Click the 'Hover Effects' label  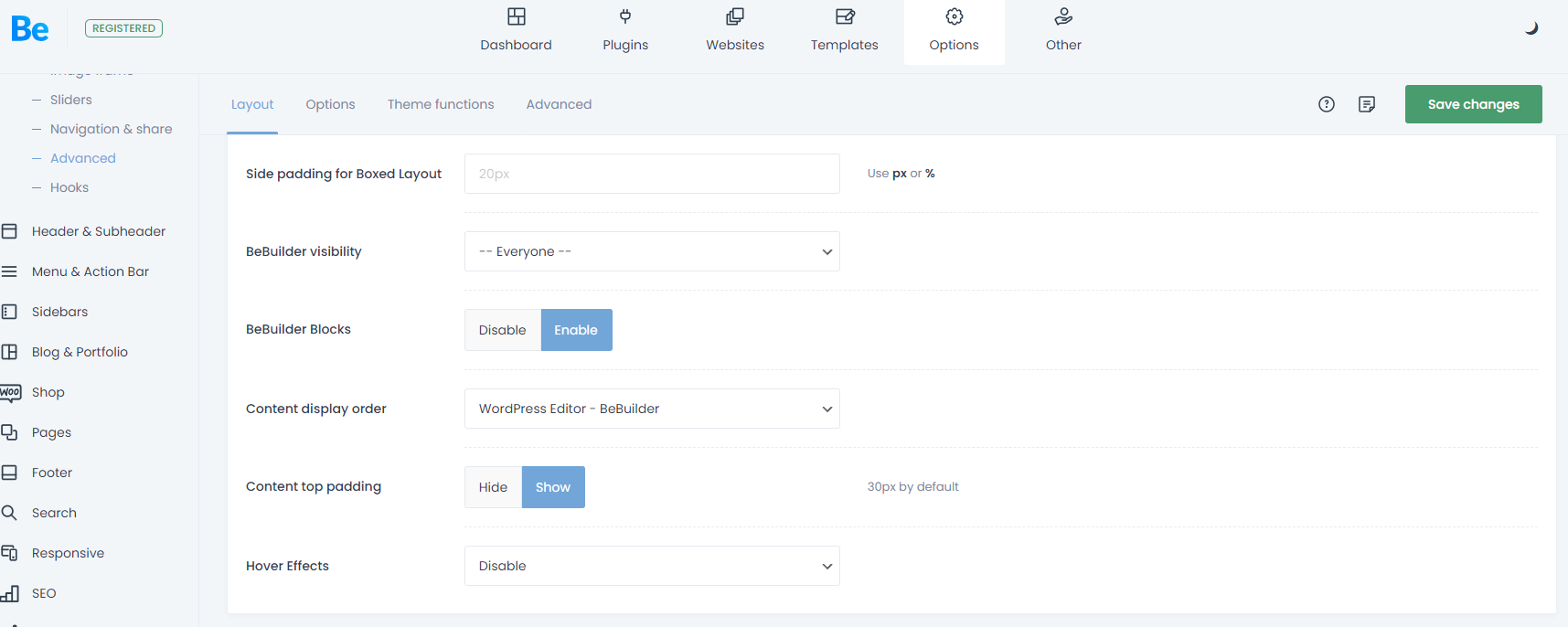coord(287,566)
